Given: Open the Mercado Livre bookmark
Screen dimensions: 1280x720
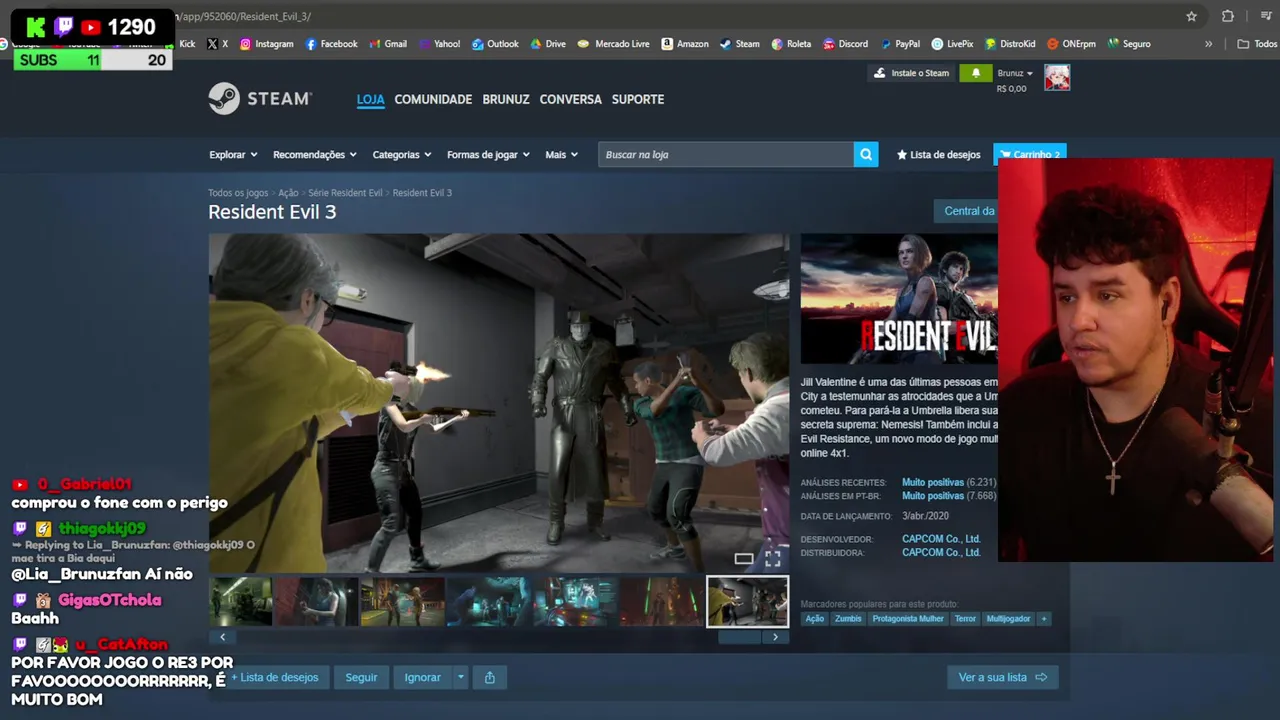Looking at the screenshot, I should [614, 44].
